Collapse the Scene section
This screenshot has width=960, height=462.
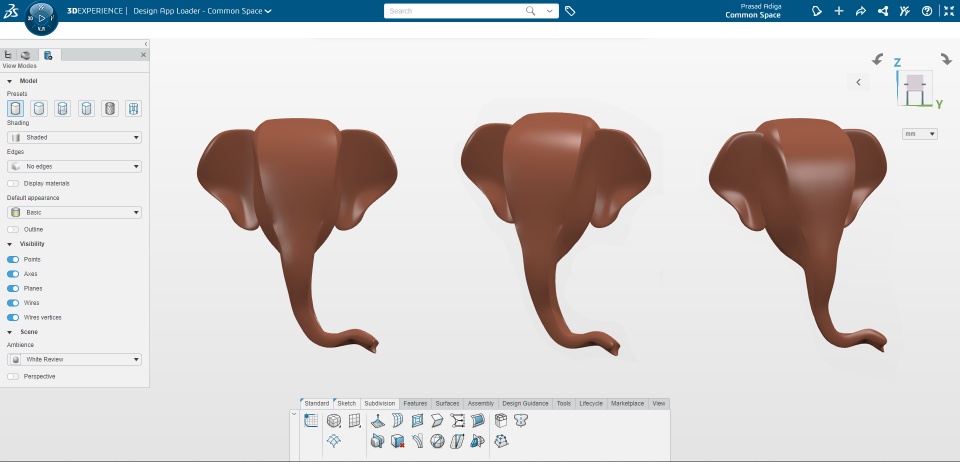tap(10, 332)
